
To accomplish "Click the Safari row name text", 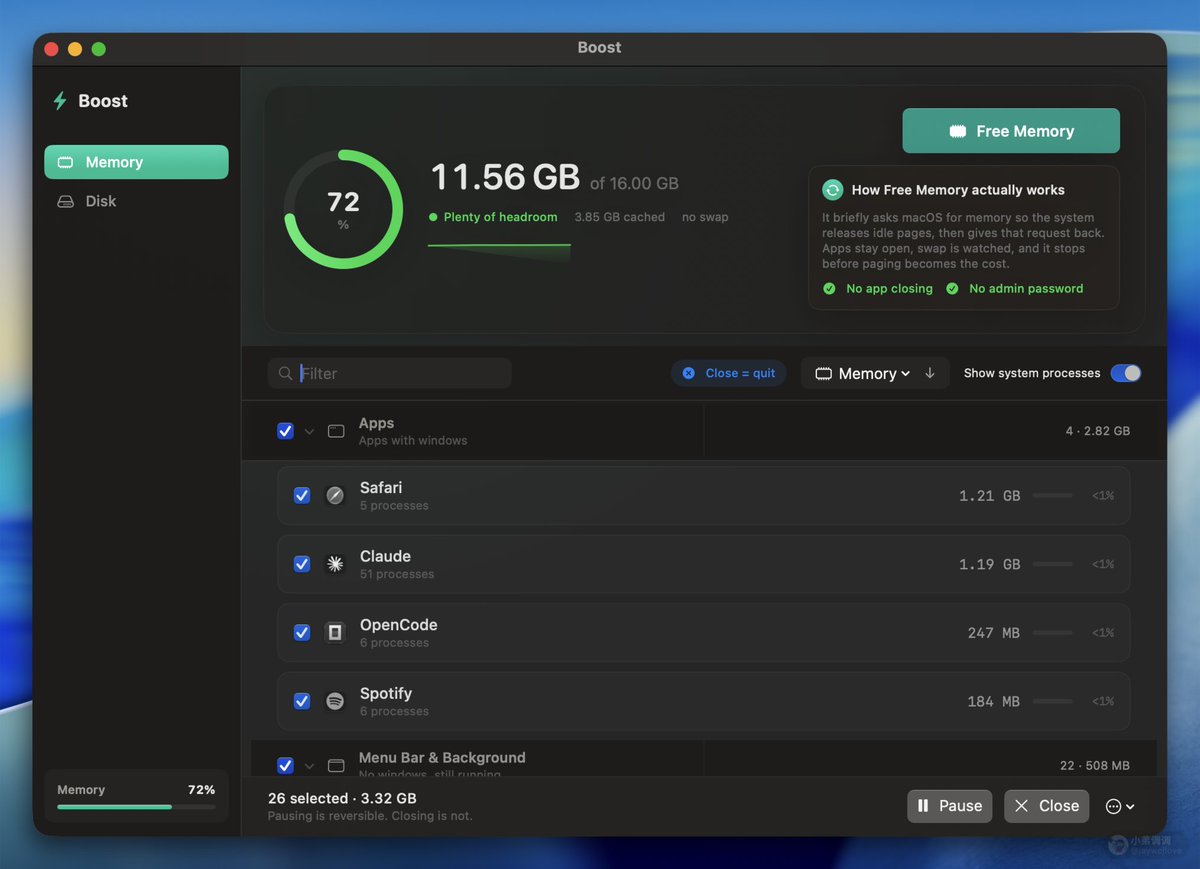I will click(381, 488).
